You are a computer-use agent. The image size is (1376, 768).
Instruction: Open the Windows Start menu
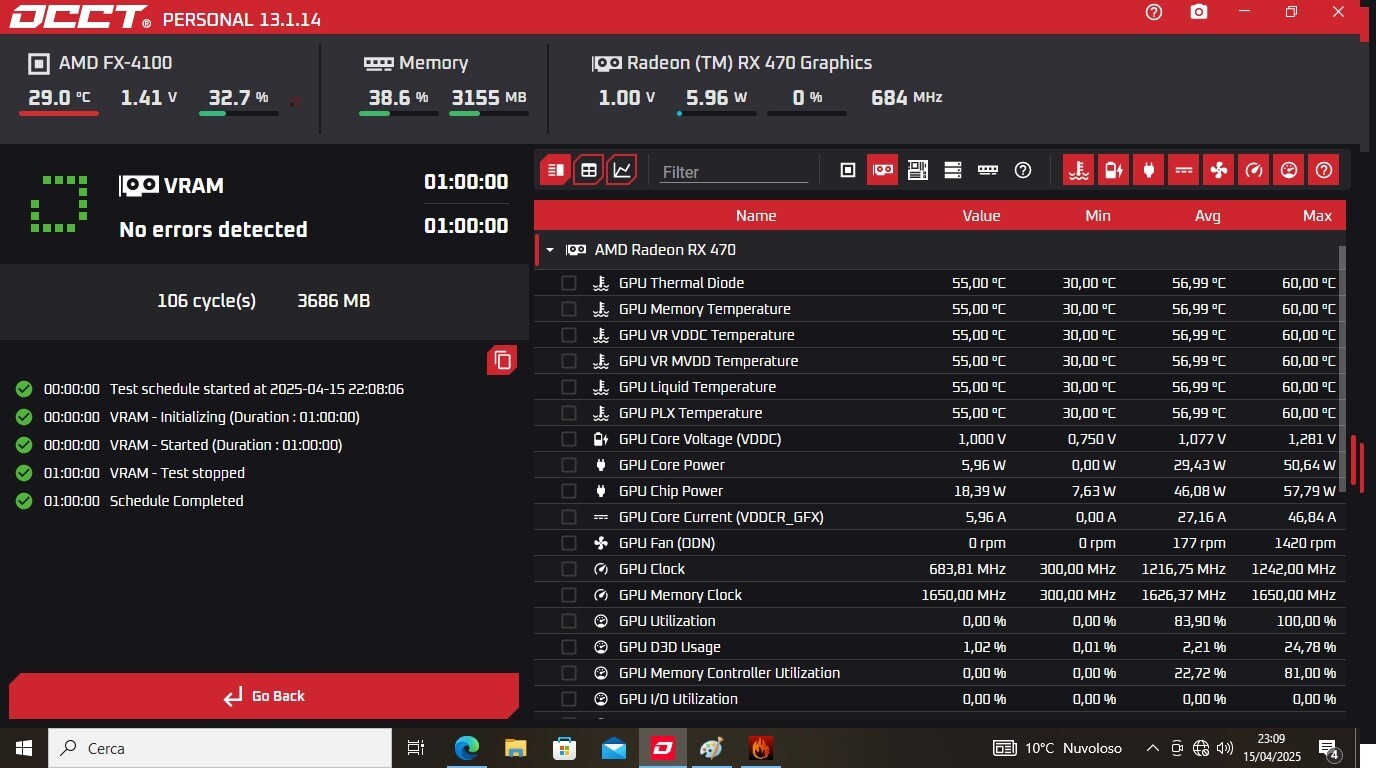[x=23, y=747]
